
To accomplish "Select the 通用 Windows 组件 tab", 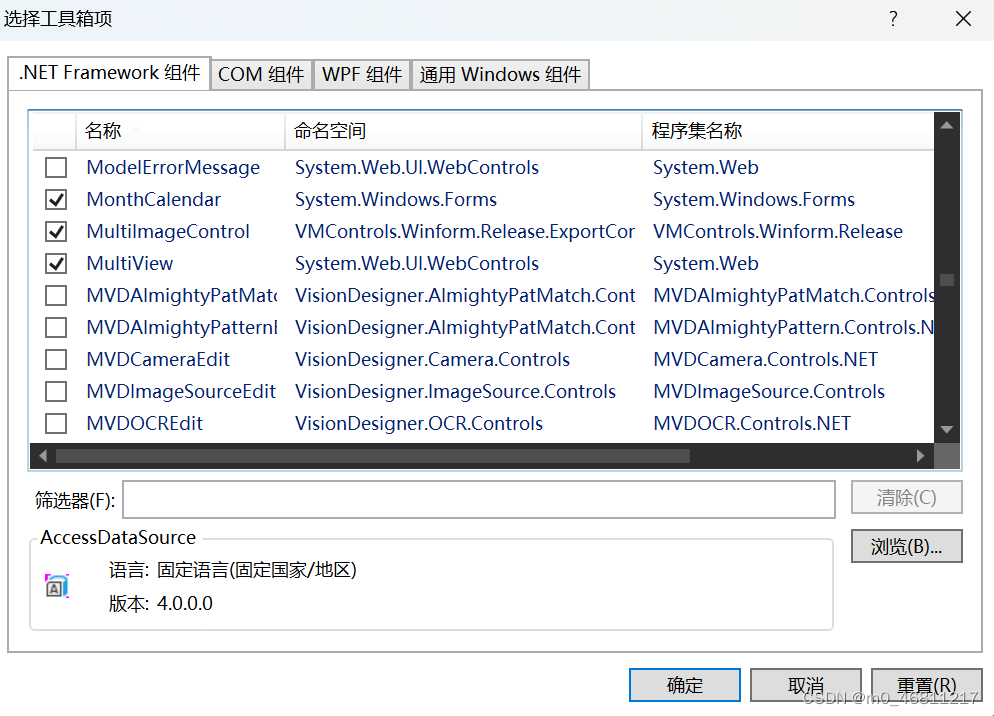I will click(x=500, y=74).
